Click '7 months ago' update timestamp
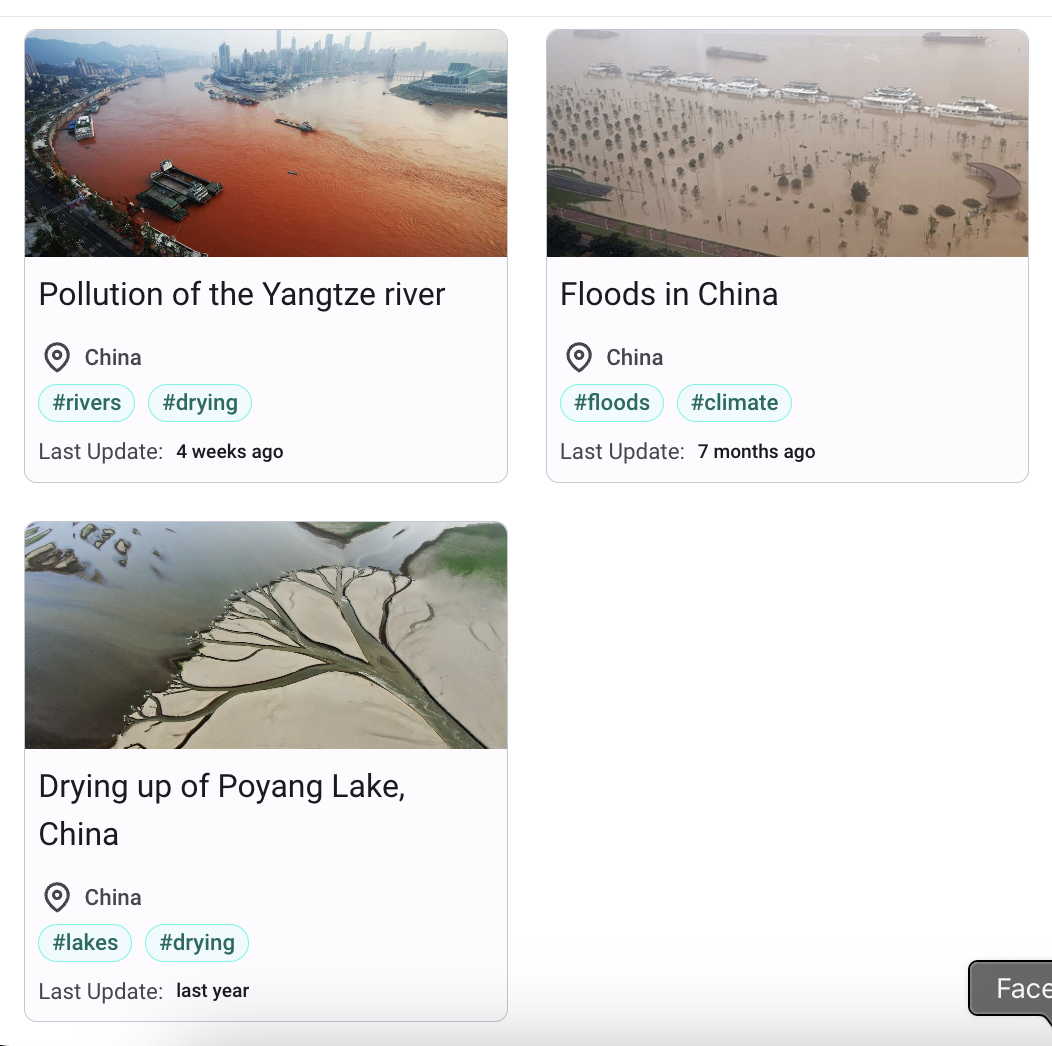1052x1046 pixels. [x=756, y=452]
